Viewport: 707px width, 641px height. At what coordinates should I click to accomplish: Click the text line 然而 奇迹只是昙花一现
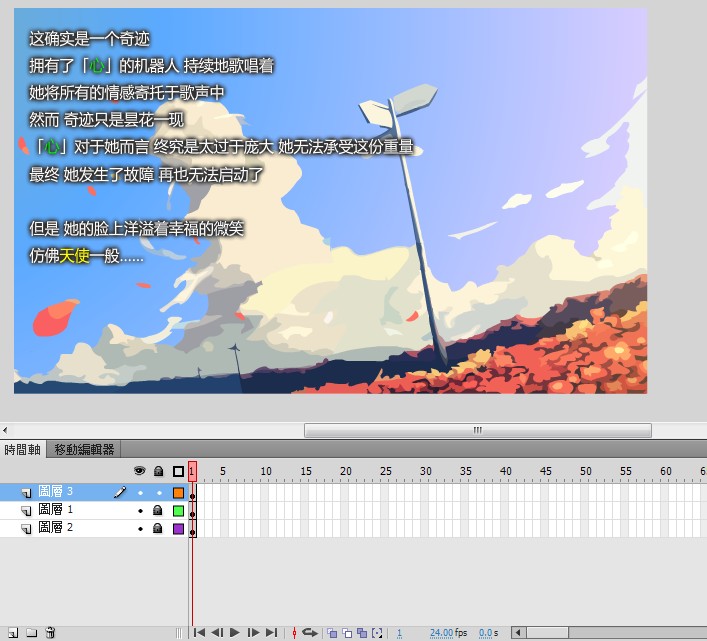pos(106,119)
